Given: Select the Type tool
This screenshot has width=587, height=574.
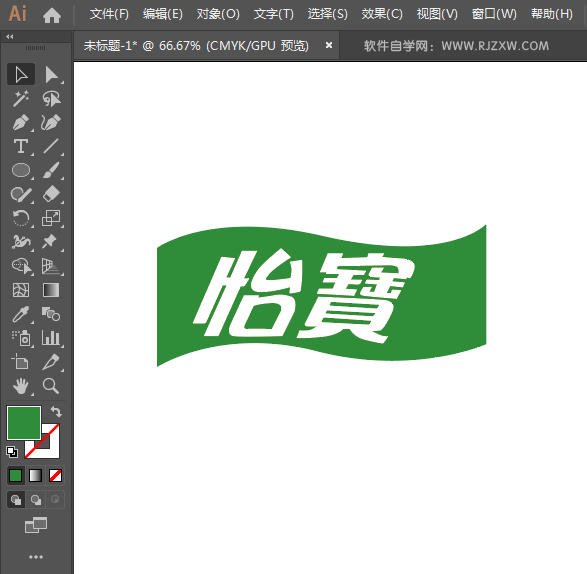Looking at the screenshot, I should pos(21,146).
